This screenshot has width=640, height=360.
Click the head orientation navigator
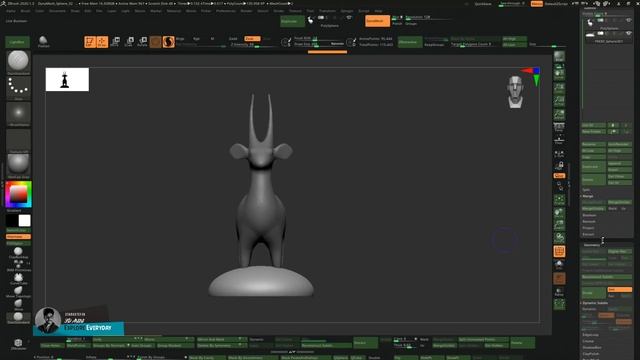click(516, 91)
